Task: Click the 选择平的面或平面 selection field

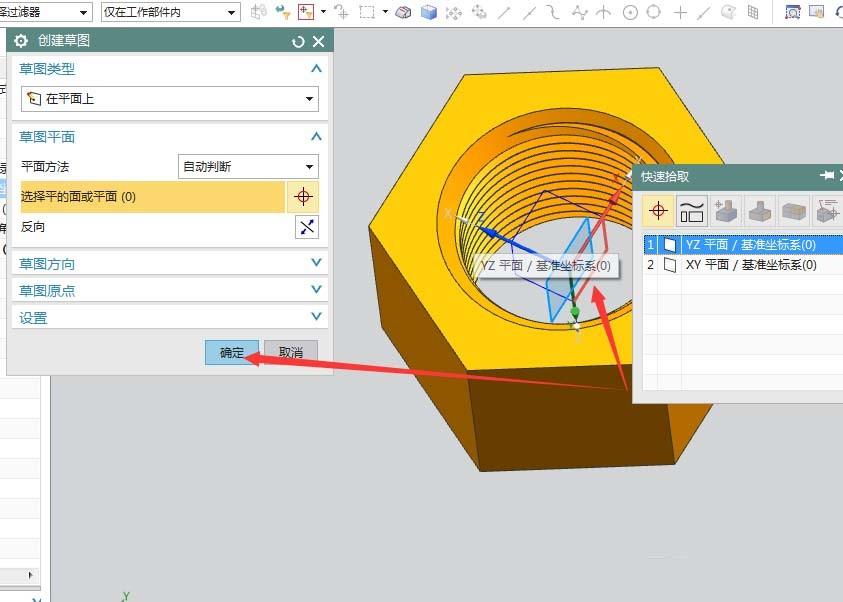Action: 152,197
